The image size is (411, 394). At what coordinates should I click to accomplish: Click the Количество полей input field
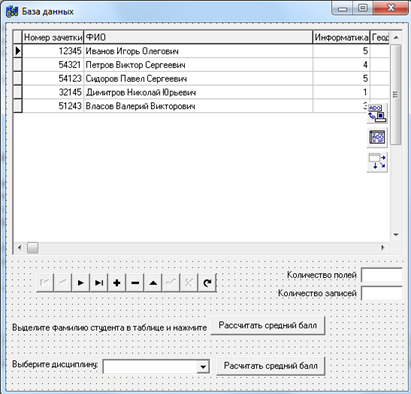382,275
